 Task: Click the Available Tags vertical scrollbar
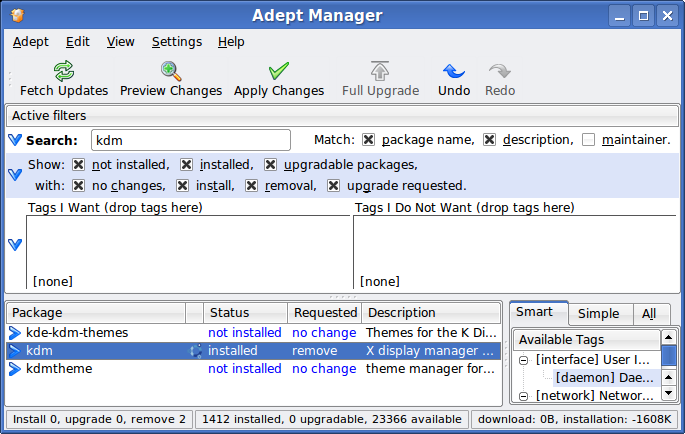pos(668,380)
